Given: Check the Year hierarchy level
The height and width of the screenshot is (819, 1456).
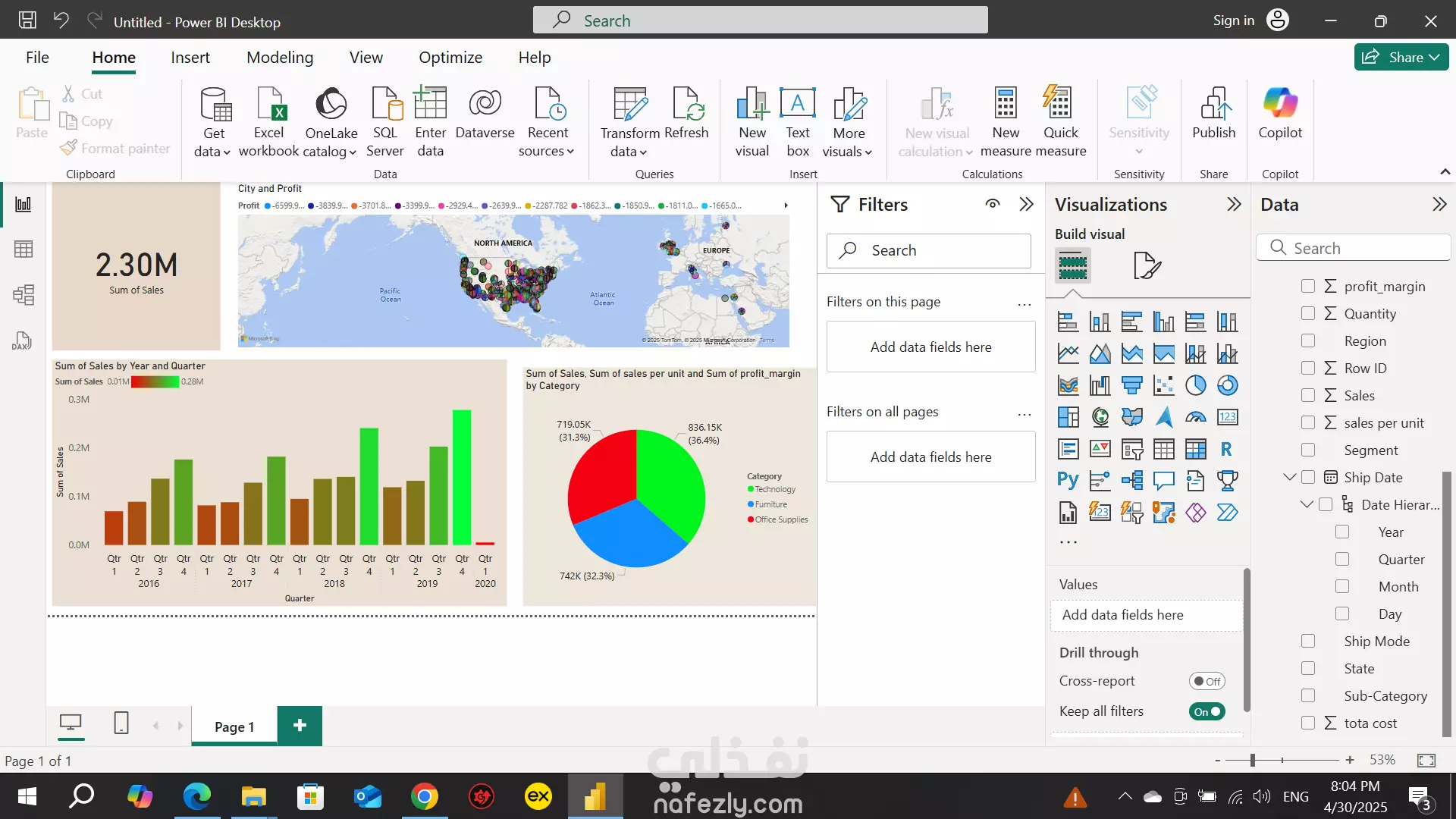Looking at the screenshot, I should [1342, 532].
